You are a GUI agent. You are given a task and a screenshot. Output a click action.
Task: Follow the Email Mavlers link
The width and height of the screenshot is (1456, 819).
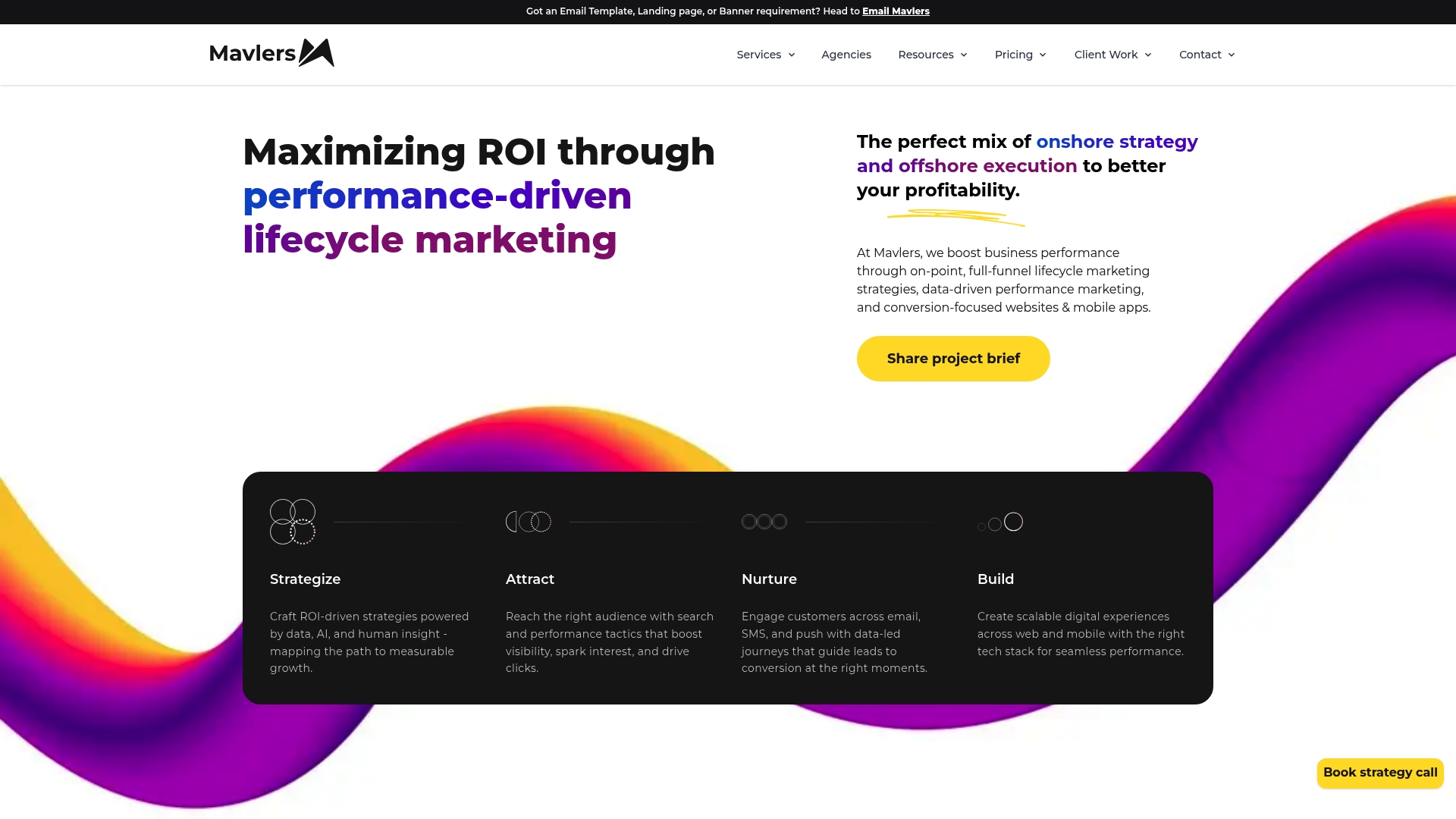pos(896,11)
